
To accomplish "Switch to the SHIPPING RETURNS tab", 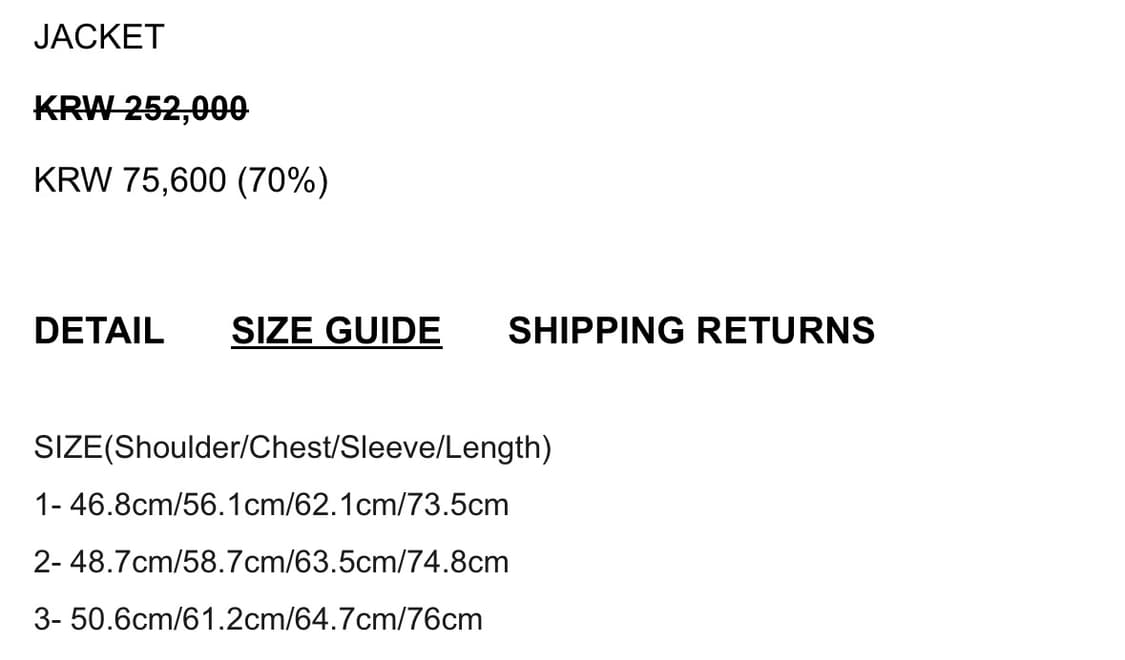I will (692, 331).
